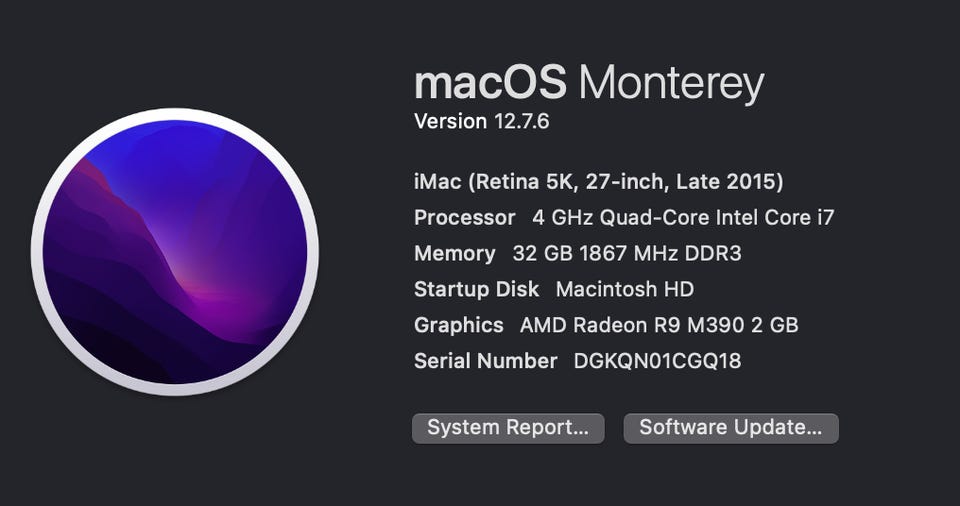The height and width of the screenshot is (506, 960).
Task: Select the AMD Radeon R9 M390 value
Action: click(635, 325)
